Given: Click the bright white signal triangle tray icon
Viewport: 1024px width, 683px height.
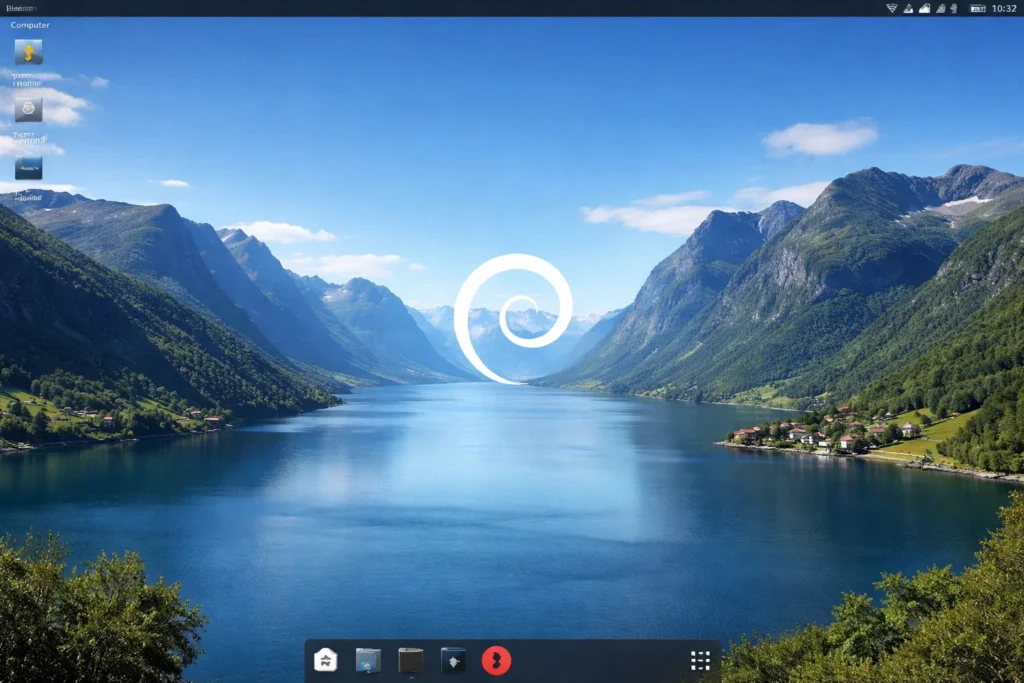Looking at the screenshot, I should (x=925, y=8).
